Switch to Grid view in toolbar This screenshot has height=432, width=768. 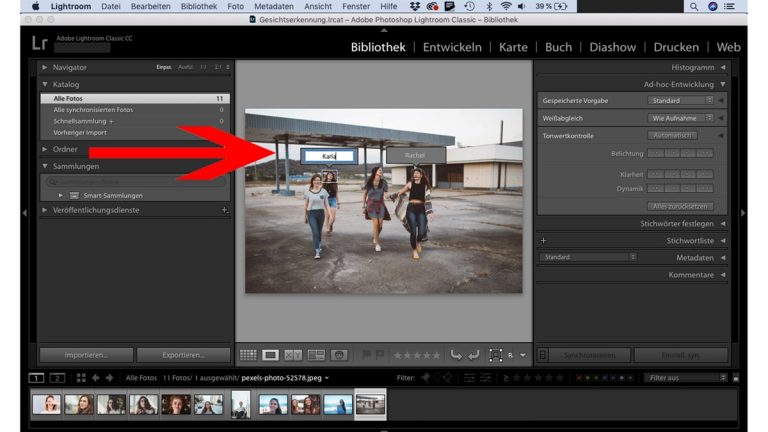pyautogui.click(x=248, y=354)
